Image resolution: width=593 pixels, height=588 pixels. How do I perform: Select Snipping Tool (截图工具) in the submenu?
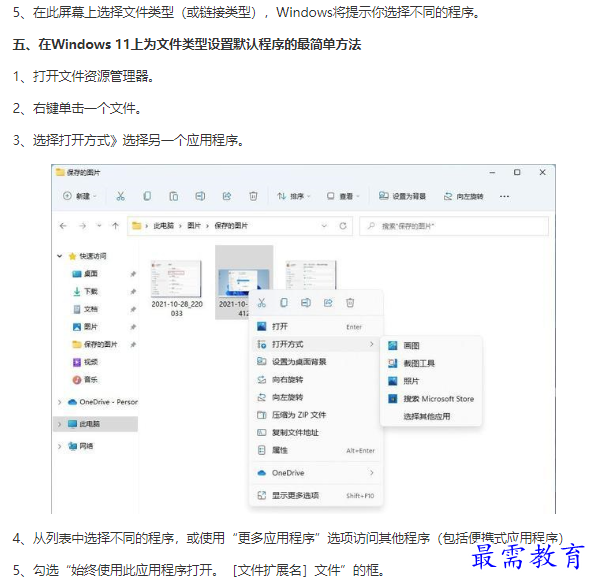point(431,363)
